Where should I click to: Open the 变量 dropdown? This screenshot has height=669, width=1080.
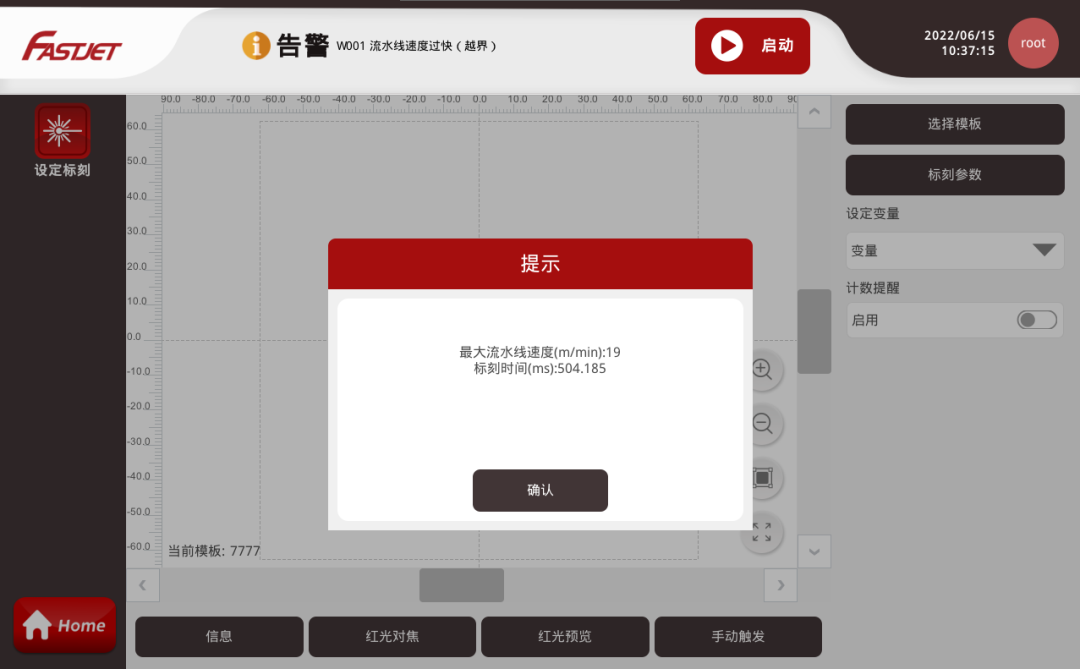click(955, 251)
